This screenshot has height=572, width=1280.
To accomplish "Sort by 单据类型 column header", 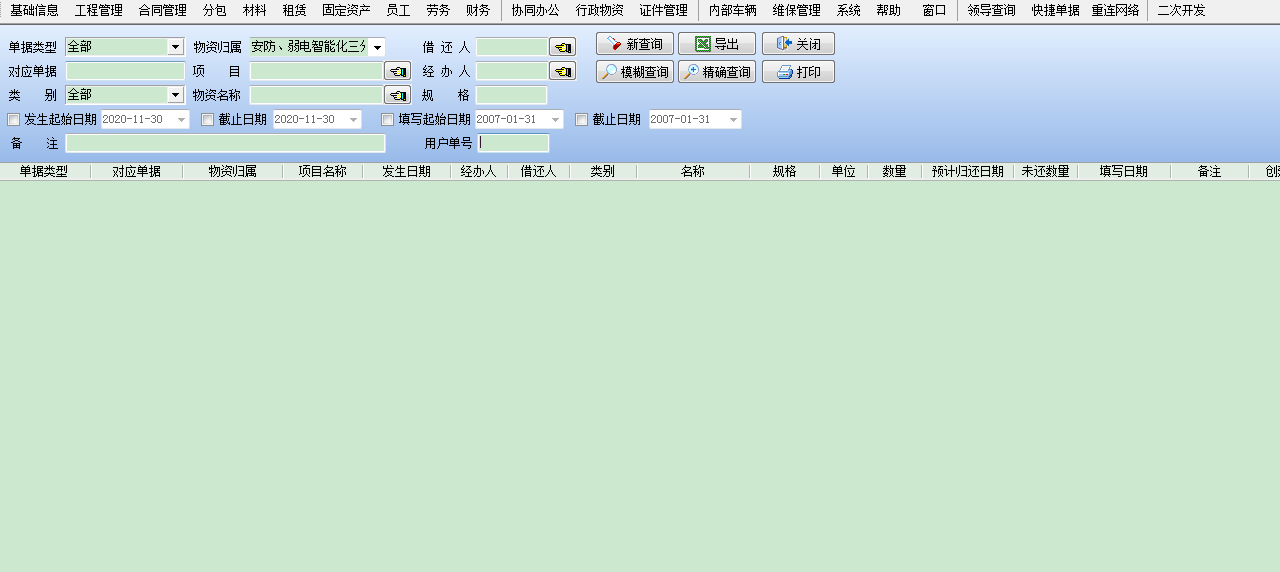I will (44, 171).
